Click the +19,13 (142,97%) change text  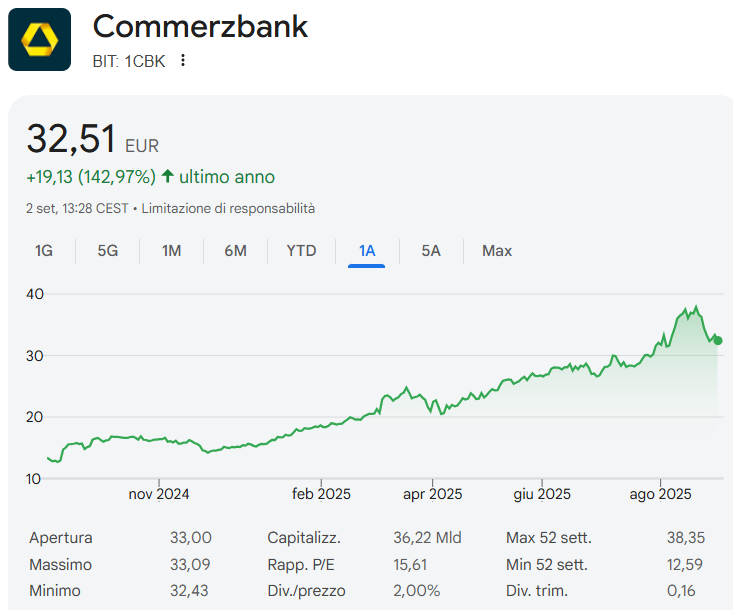91,177
